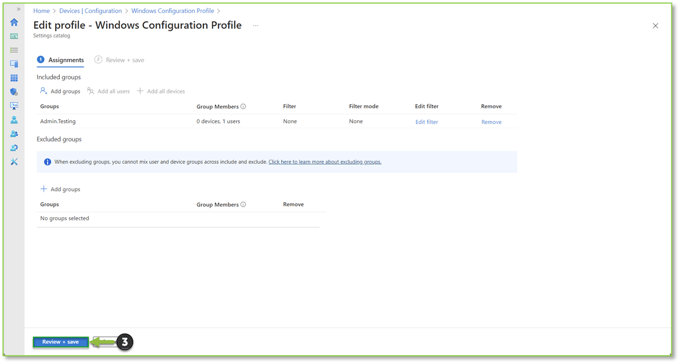Image resolution: width=680 pixels, height=364 pixels.
Task: Close the Edit profile pane
Action: (655, 26)
